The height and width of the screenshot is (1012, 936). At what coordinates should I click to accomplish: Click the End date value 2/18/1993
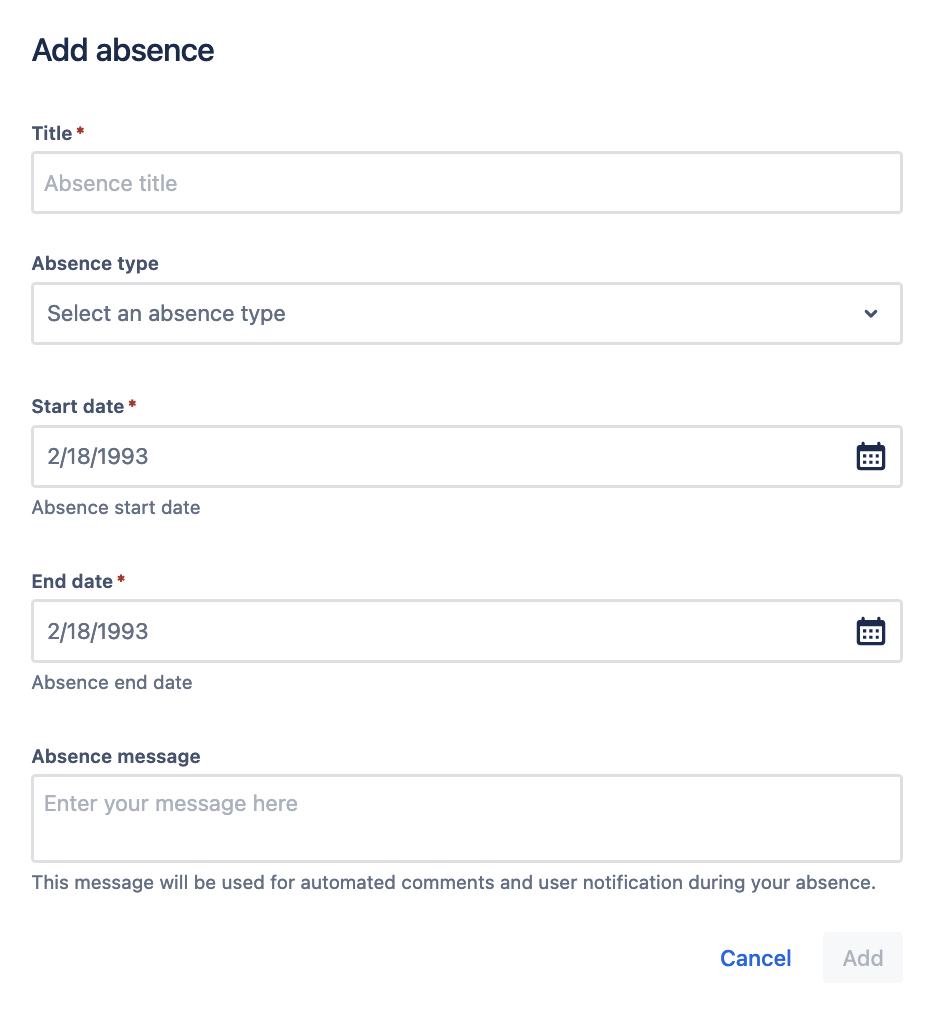click(x=98, y=632)
